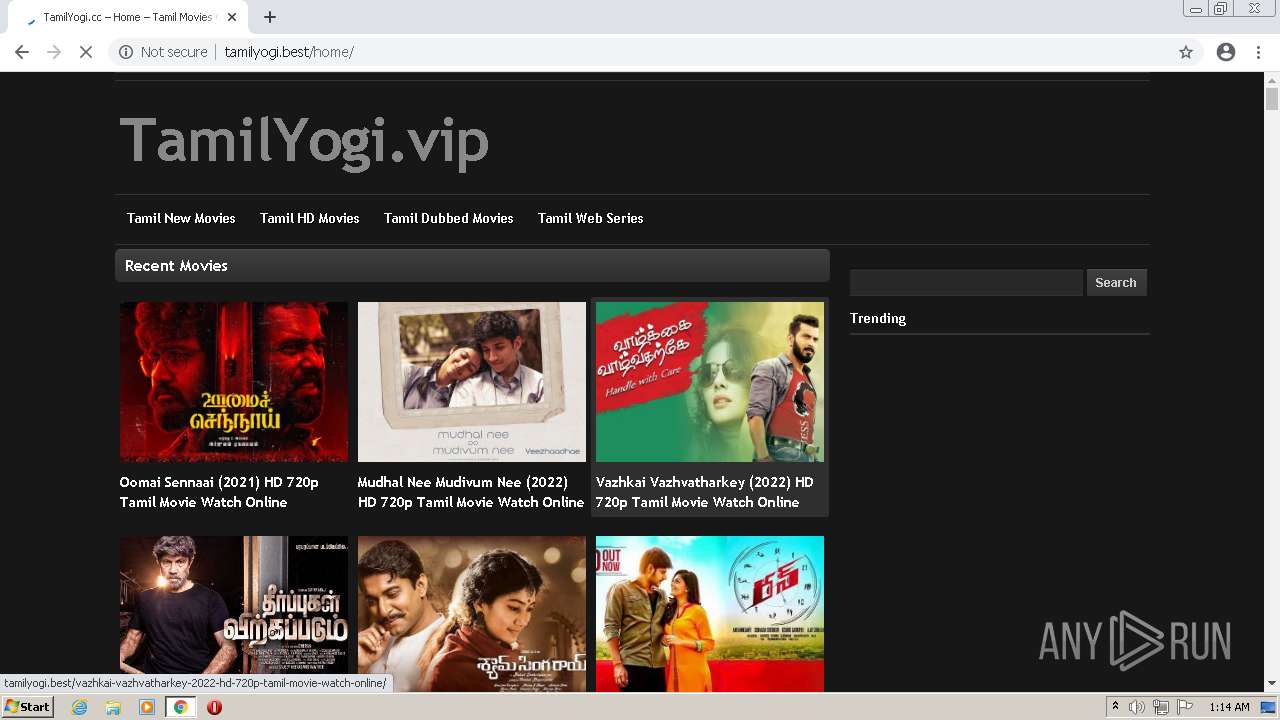Open the Tamil Web Series menu
Viewport: 1280px width, 720px height.
591,218
